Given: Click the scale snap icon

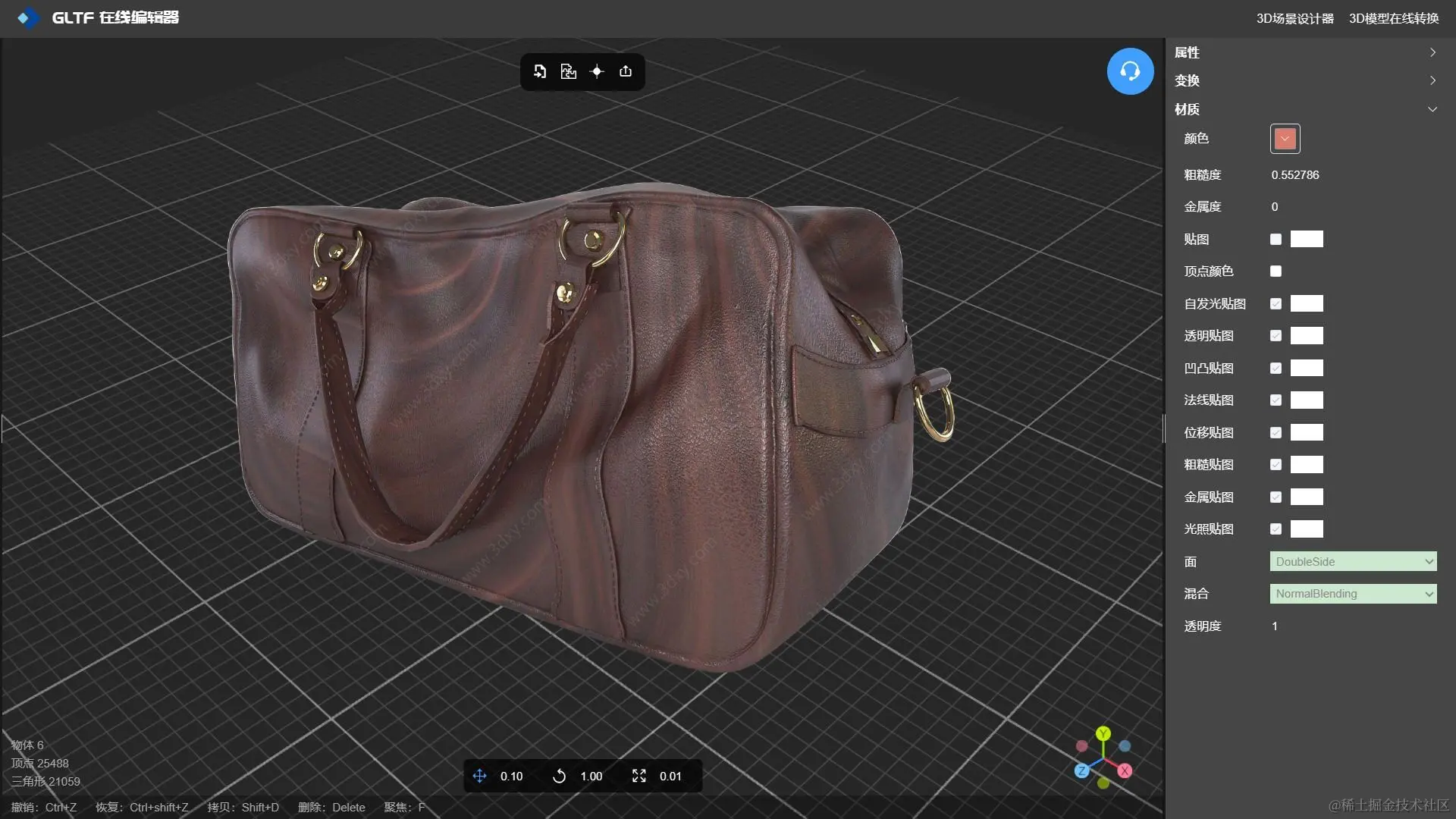Looking at the screenshot, I should 639,776.
